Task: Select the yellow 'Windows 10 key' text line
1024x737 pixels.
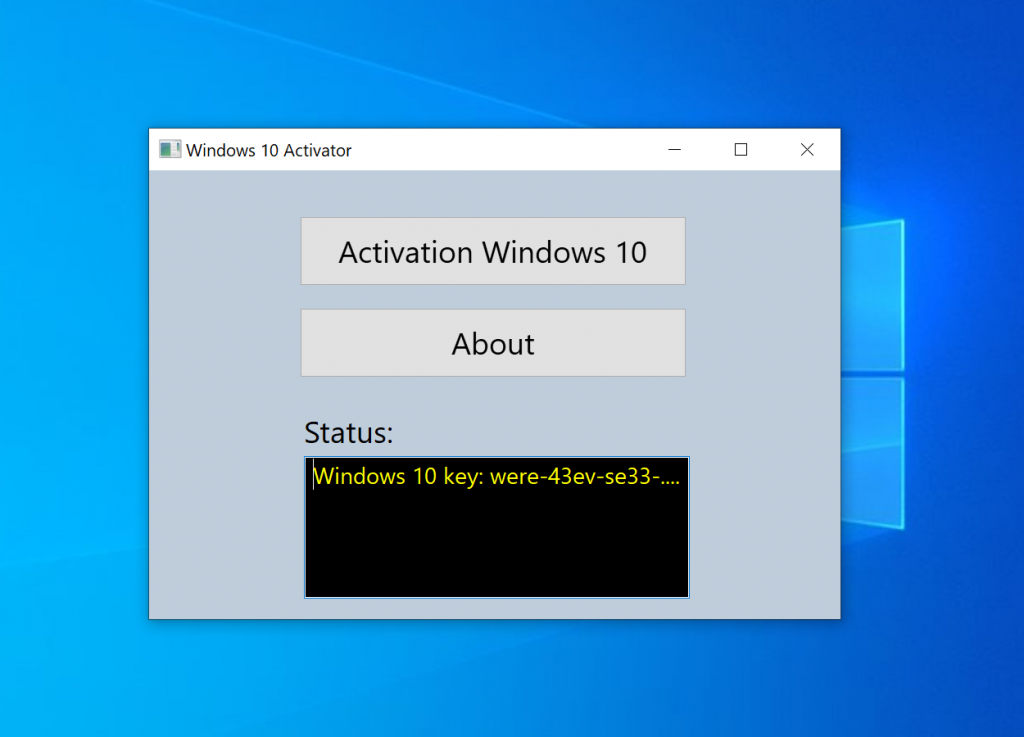Action: (496, 477)
